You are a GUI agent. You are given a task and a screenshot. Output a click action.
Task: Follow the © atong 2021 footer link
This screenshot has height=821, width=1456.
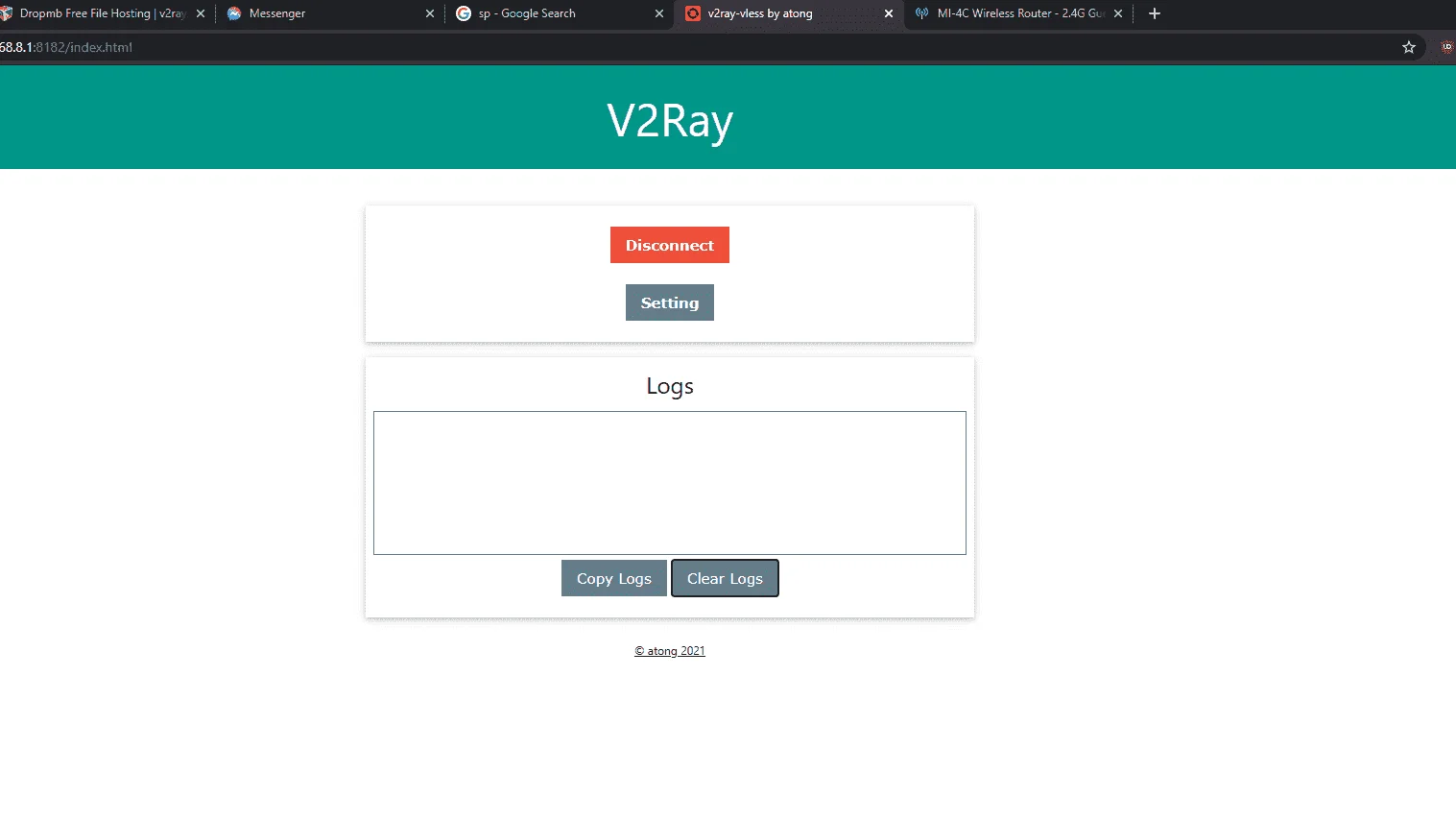(670, 651)
